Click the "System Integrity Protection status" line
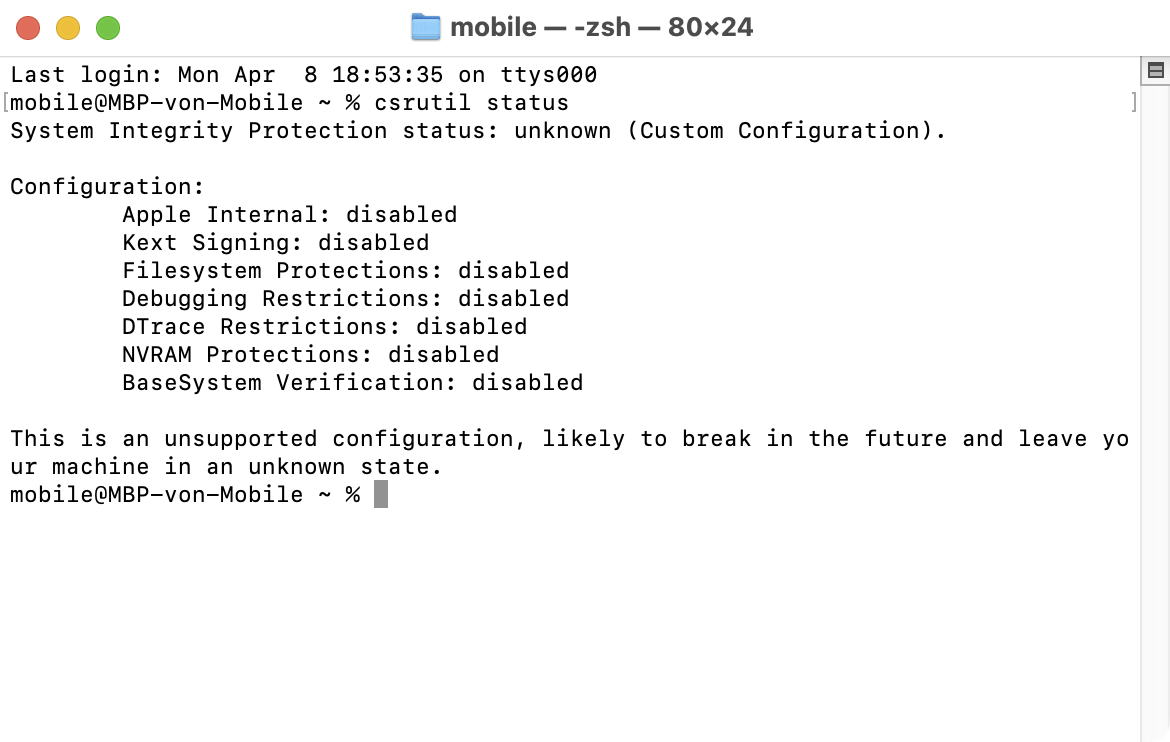The image size is (1170, 742). click(x=477, y=131)
